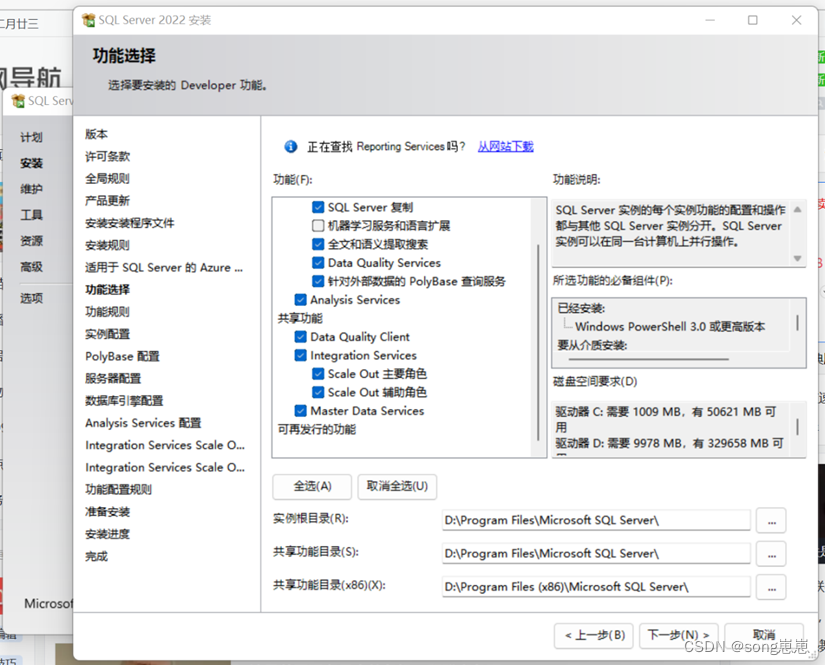Browse for 实例根目录 with ellipsis button

[771, 521]
